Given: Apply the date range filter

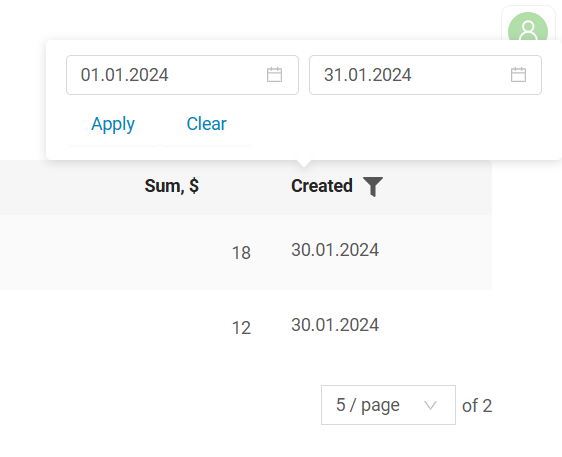Looking at the screenshot, I should click(x=113, y=124).
